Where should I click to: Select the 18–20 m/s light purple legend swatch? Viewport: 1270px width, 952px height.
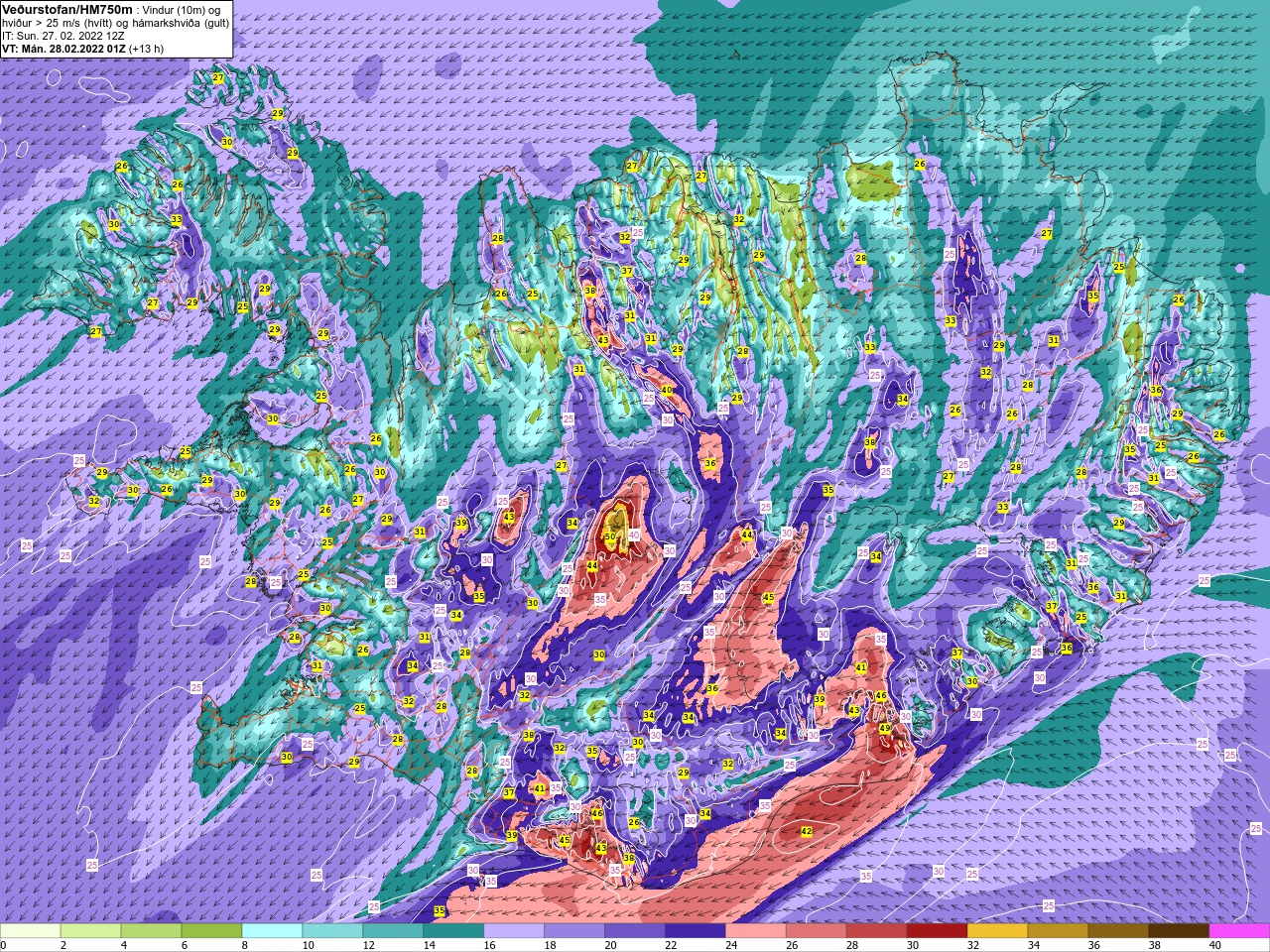(x=575, y=931)
